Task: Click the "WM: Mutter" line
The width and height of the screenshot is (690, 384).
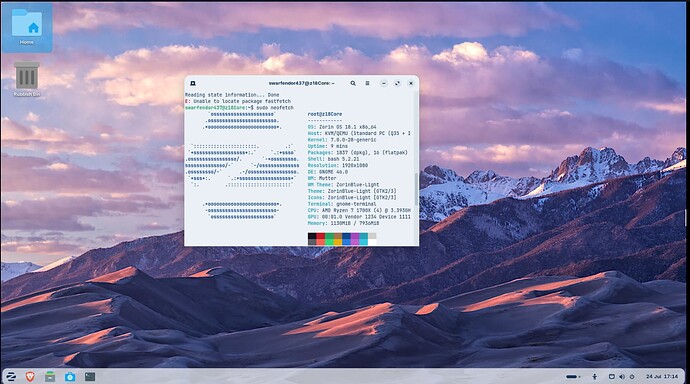Action: [x=322, y=178]
